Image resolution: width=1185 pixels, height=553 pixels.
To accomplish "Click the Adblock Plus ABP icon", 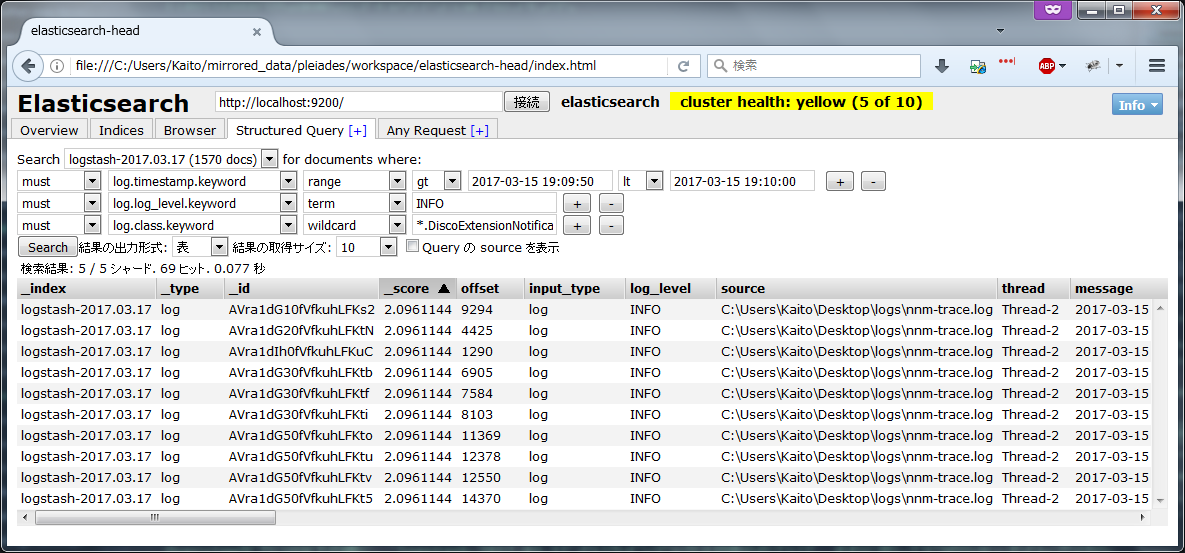I will (1046, 66).
